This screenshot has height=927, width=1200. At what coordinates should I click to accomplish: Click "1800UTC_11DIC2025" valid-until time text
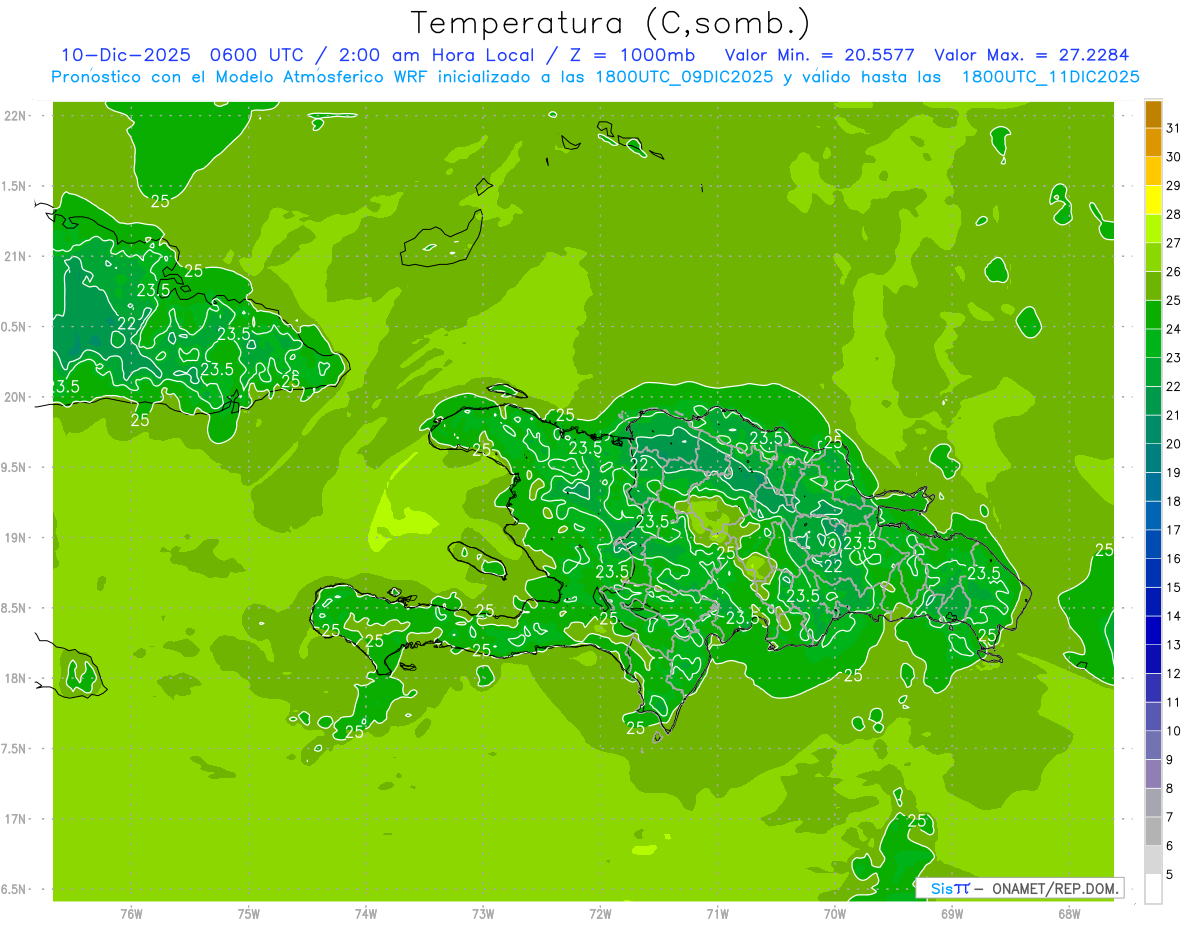pos(1050,77)
